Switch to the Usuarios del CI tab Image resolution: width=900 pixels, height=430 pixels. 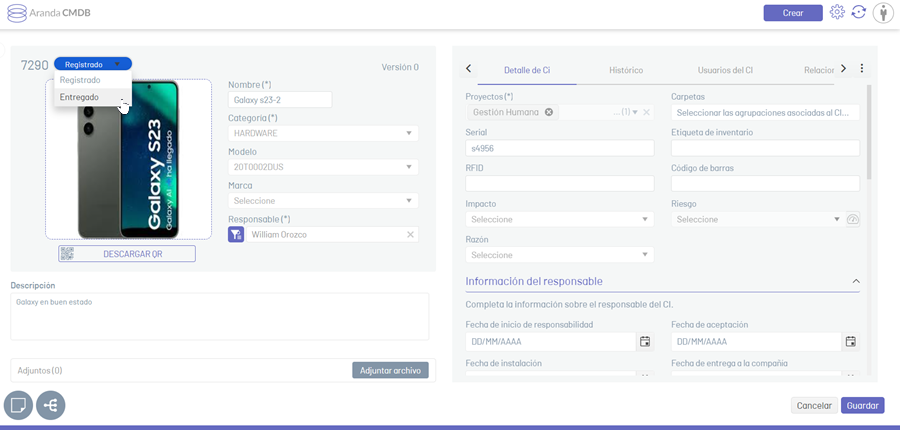[x=725, y=70]
